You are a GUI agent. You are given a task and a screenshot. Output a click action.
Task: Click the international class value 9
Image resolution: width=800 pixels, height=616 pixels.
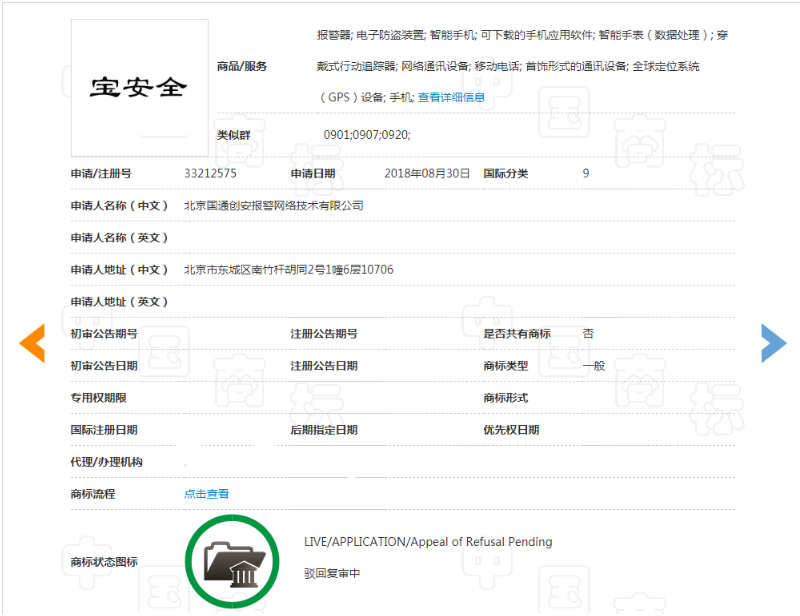pyautogui.click(x=586, y=174)
